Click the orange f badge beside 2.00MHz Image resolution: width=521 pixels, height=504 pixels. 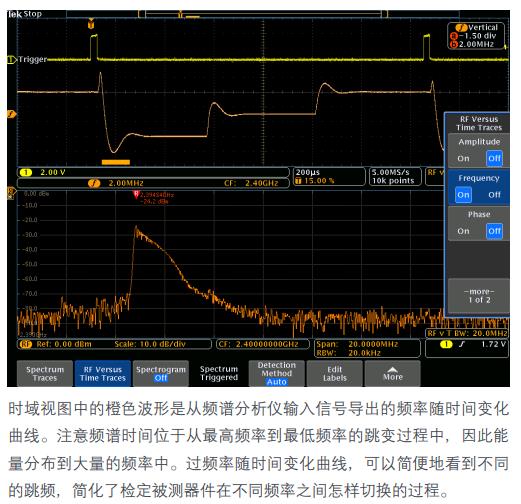tap(94, 183)
